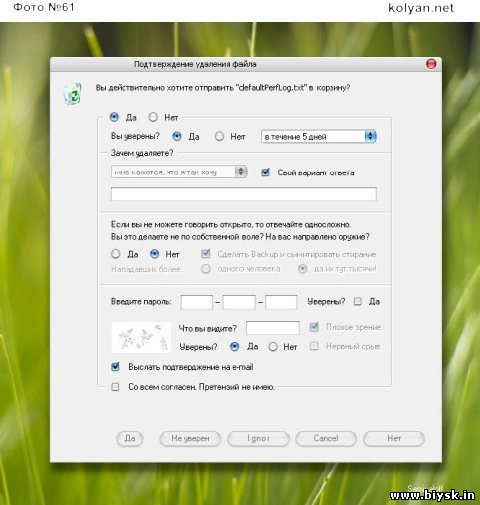Click the custom answer text field
Viewport: 480px width, 505px height.
[244, 194]
